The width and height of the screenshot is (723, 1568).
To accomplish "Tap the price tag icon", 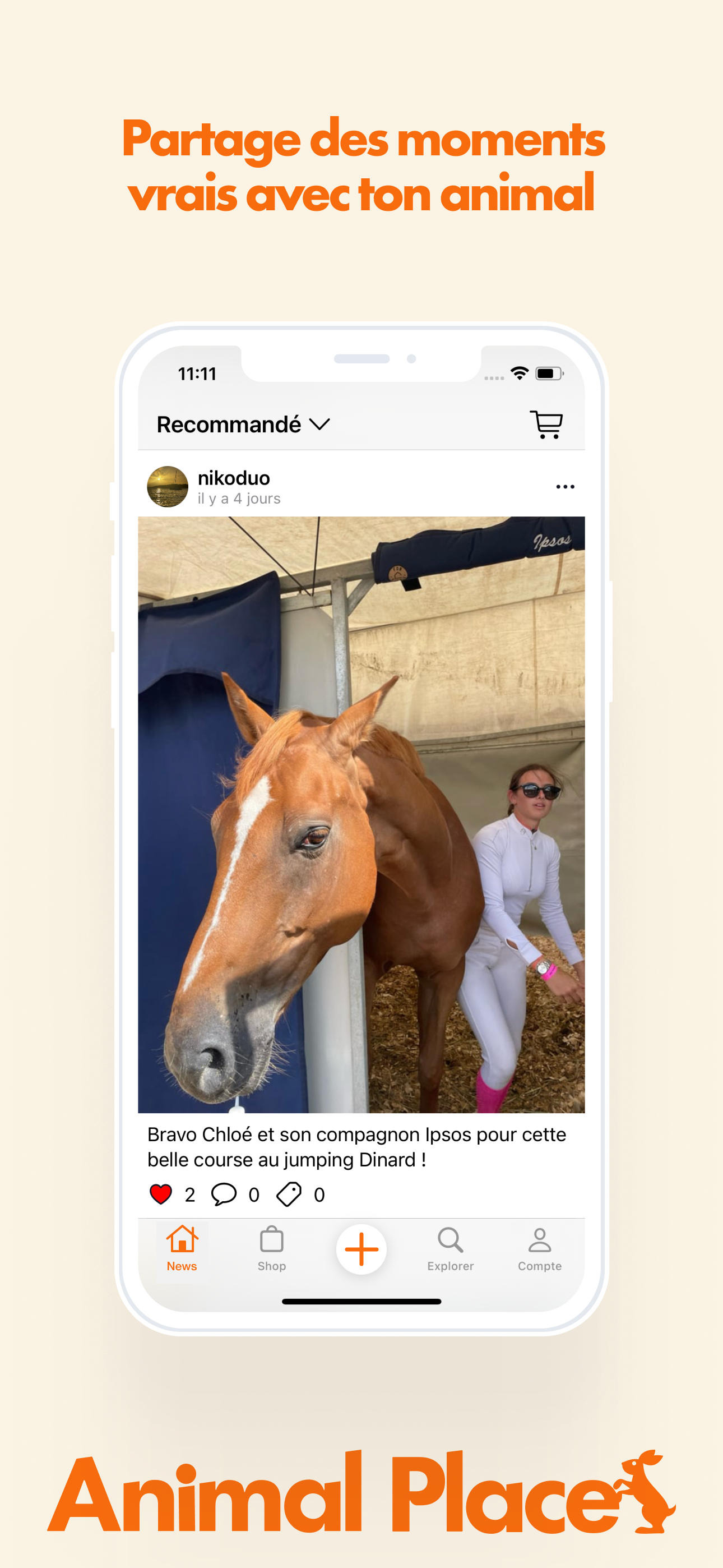I will [x=289, y=1195].
